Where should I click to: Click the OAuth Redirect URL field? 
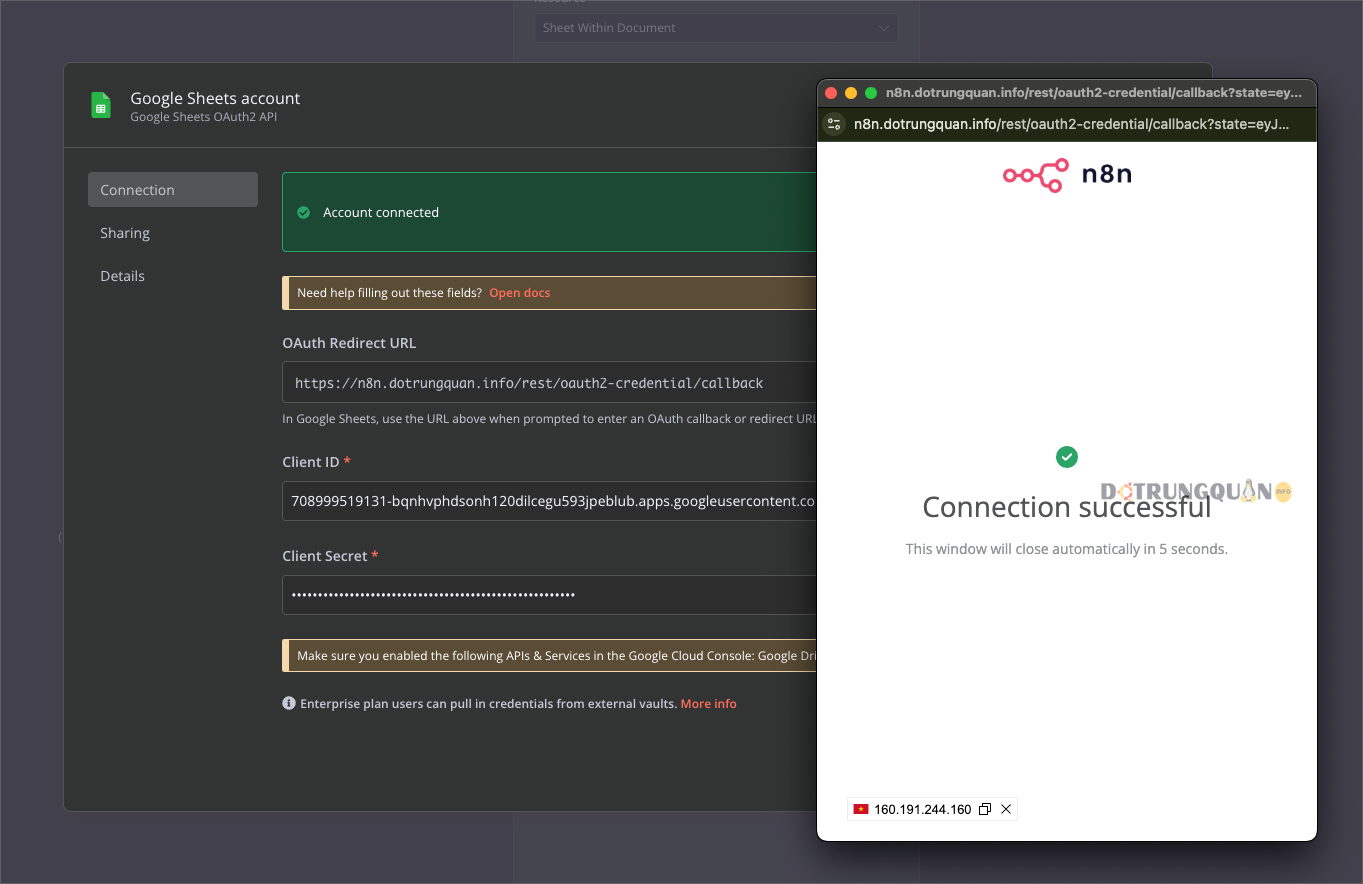(550, 383)
